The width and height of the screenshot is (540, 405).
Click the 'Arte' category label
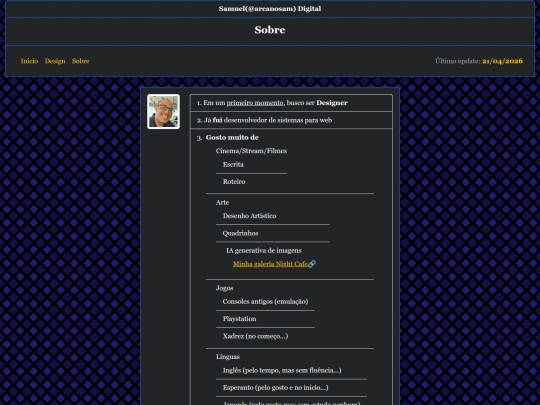(x=222, y=202)
